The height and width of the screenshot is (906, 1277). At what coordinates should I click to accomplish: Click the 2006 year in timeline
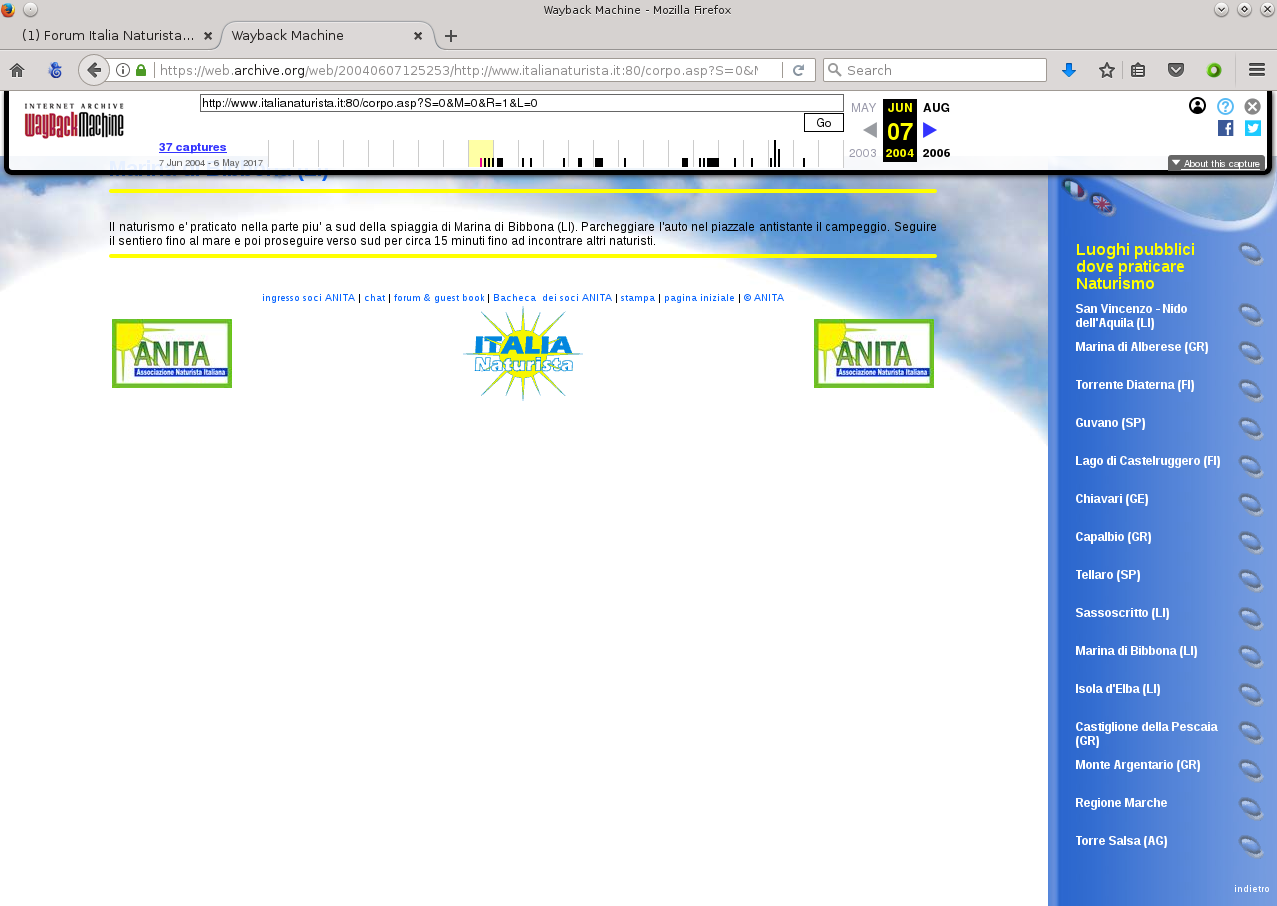click(936, 153)
